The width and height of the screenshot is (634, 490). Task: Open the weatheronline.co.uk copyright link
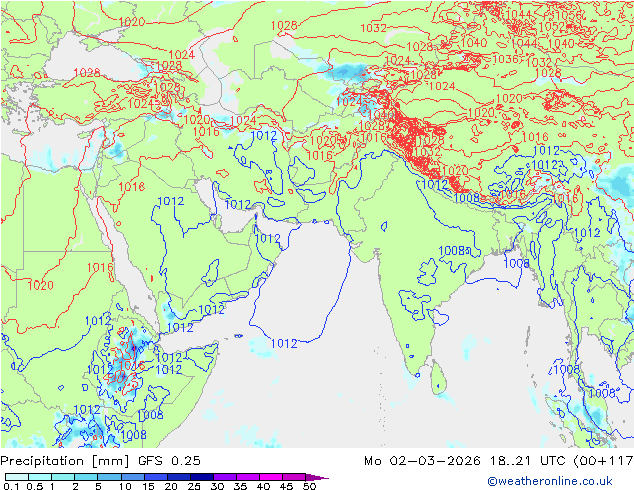click(550, 481)
